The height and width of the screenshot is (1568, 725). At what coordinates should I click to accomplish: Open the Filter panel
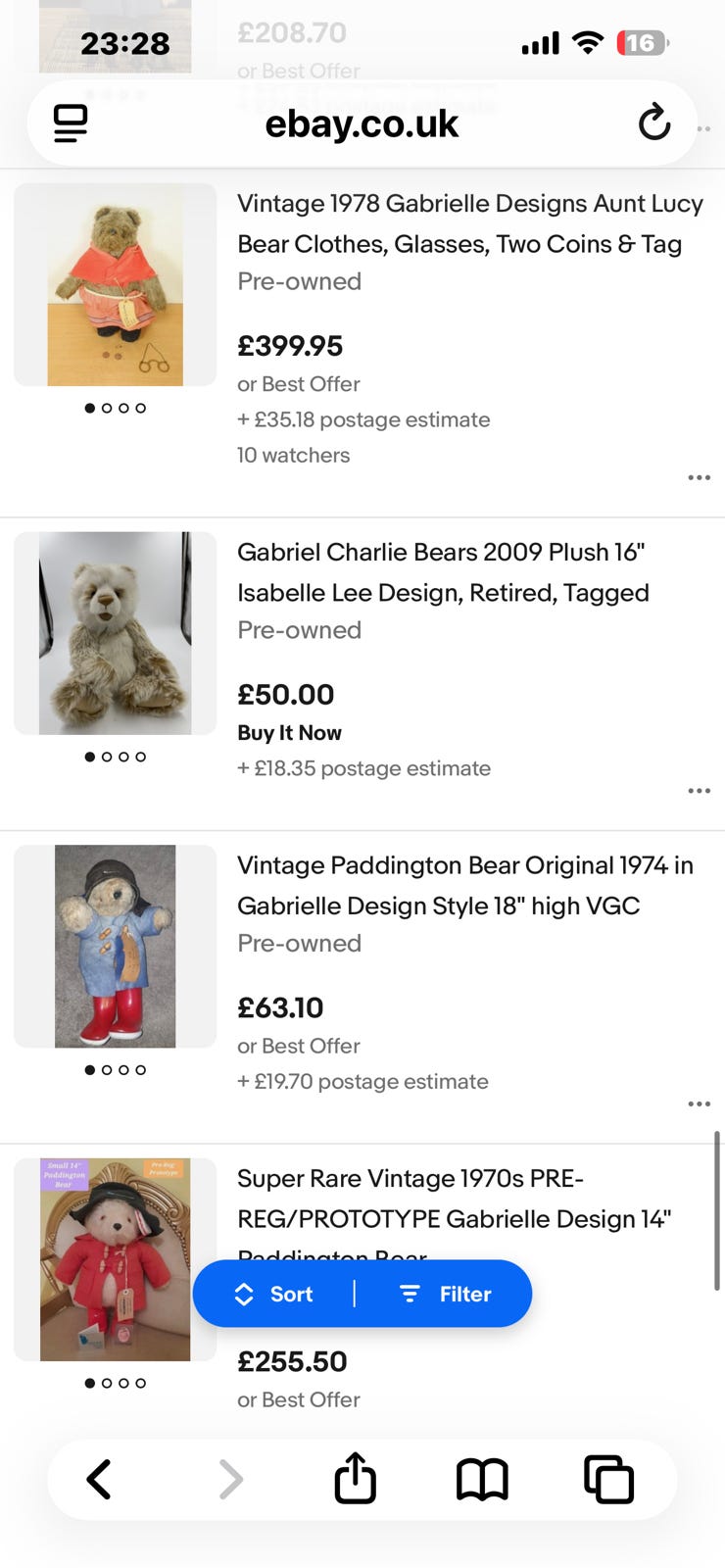pyautogui.click(x=446, y=1294)
